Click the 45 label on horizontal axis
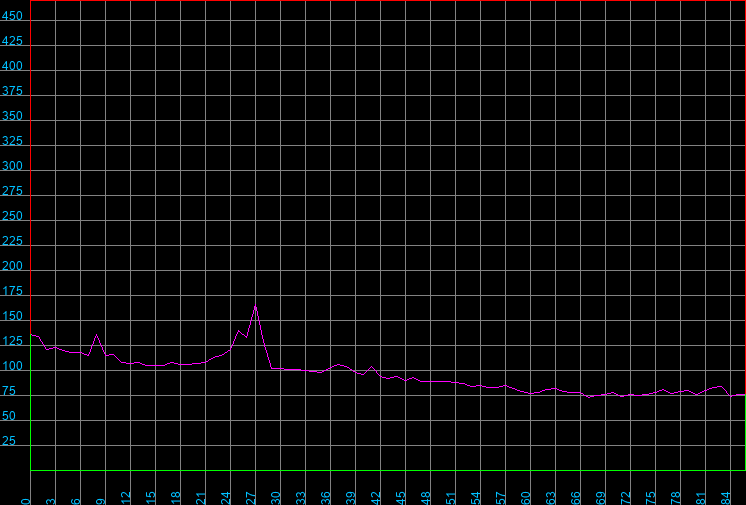This screenshot has height=505, width=746. click(x=400, y=498)
